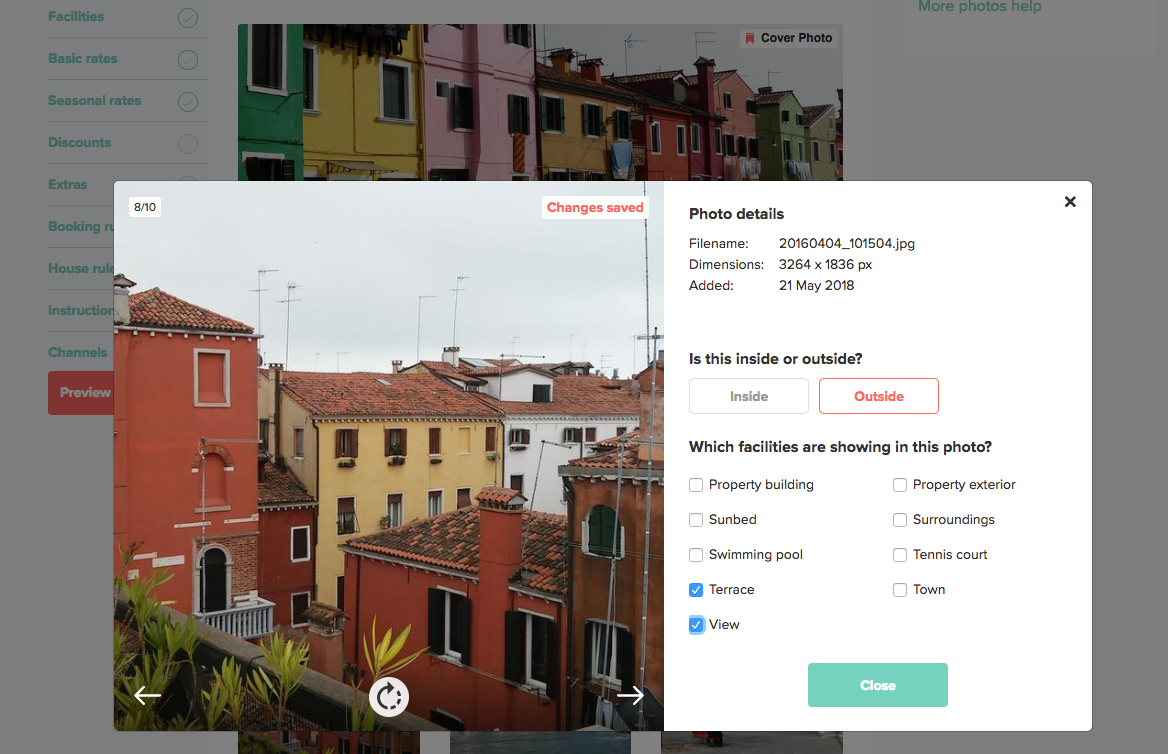
Task: Rotate the photo with the circular arrow icon
Action: pyautogui.click(x=389, y=697)
